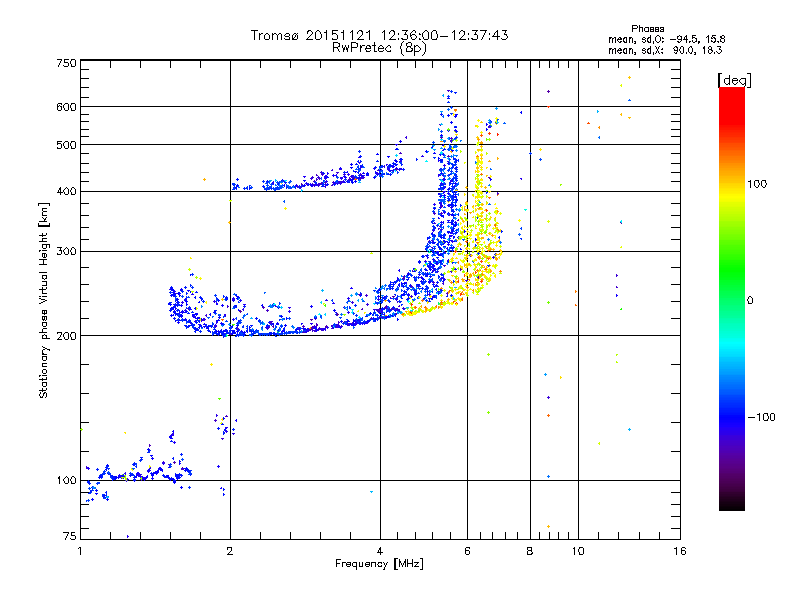This screenshot has width=800, height=600.
Task: Click the black bottom of the colorbar
Action: tap(732, 503)
